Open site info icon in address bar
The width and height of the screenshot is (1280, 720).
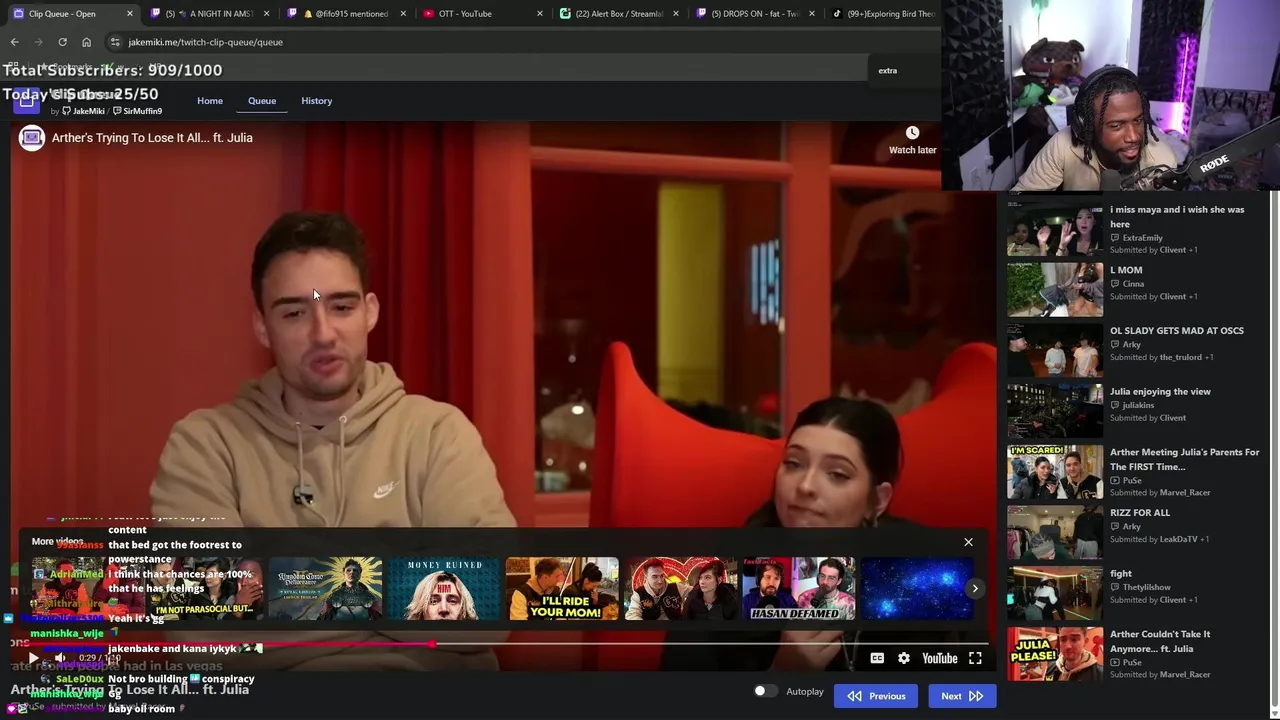(x=115, y=42)
